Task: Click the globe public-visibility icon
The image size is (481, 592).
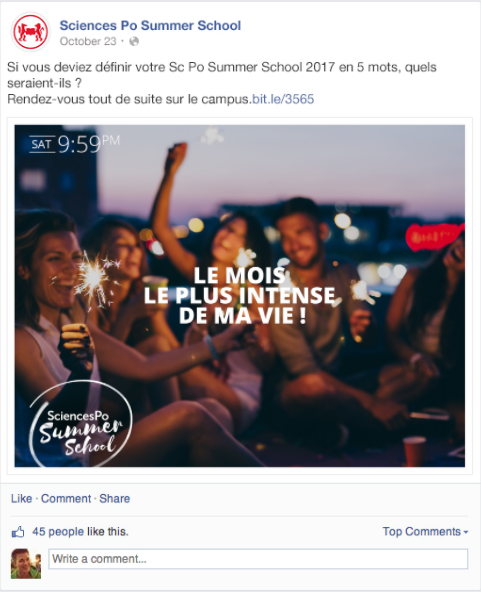Action: pyautogui.click(x=134, y=41)
